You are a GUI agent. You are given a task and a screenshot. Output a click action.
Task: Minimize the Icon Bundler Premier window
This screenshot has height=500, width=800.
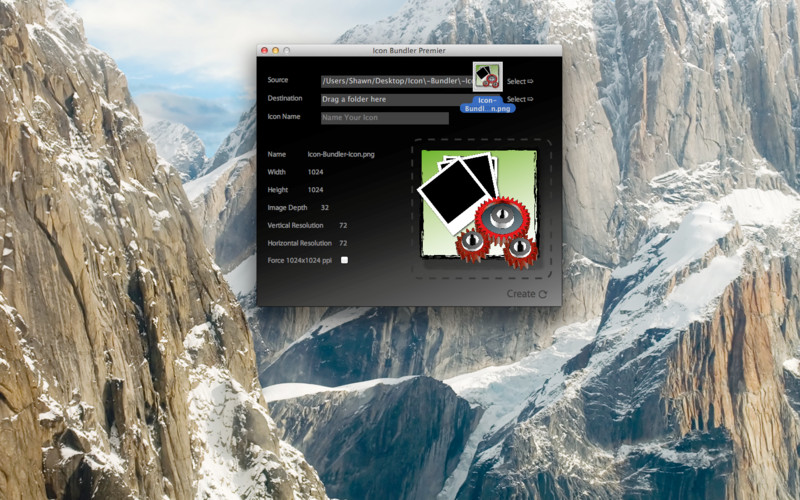[276, 50]
